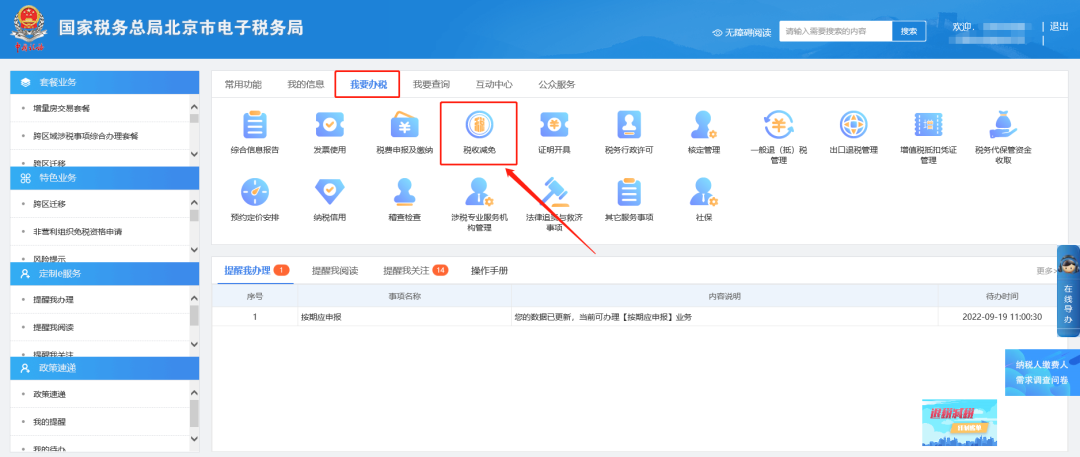Screen dimensions: 1080x457
Task: Focus the search input field
Action: (x=835, y=31)
